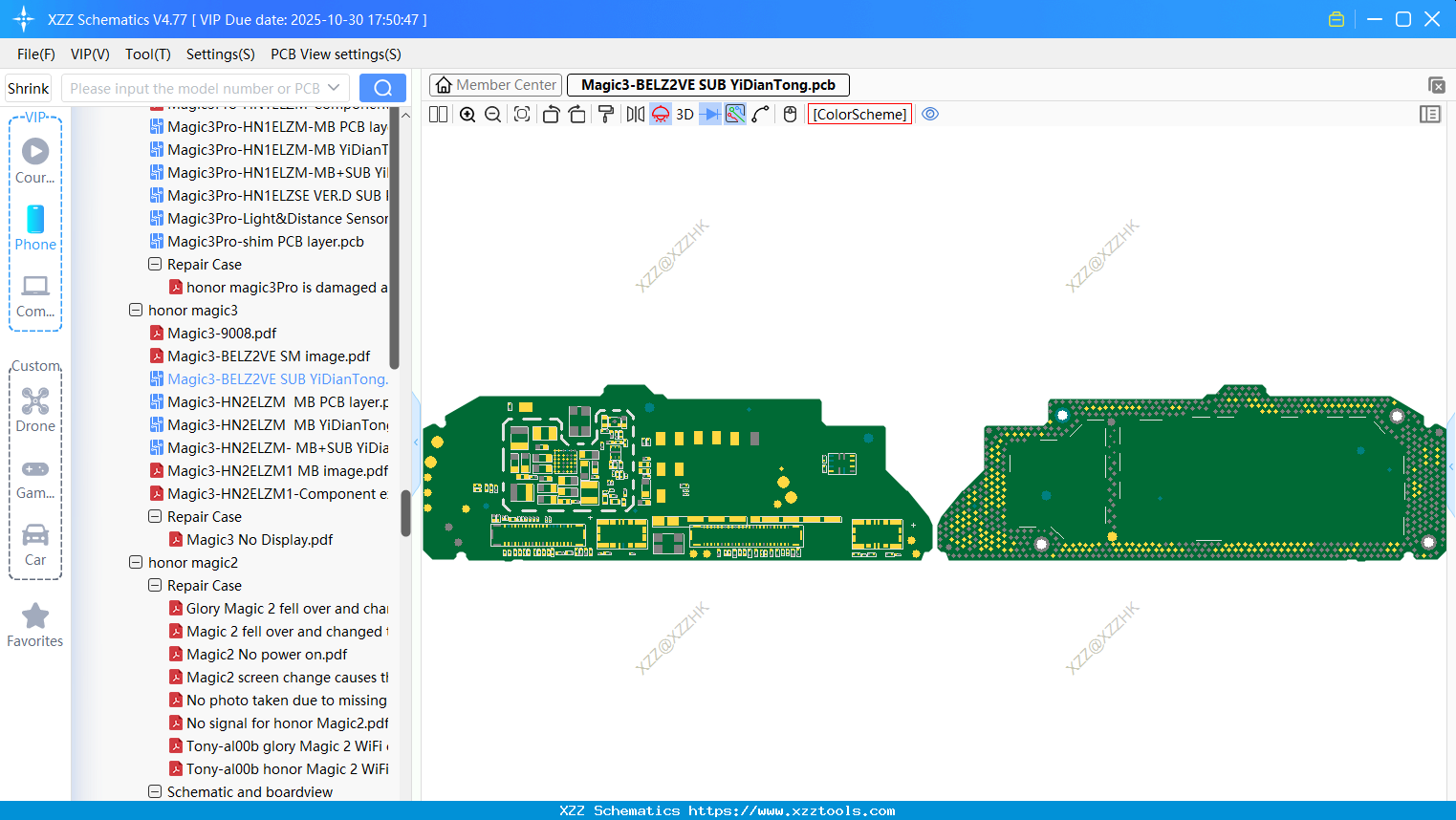Open Favorites in the sidebar
This screenshot has height=820, width=1456.
click(35, 625)
